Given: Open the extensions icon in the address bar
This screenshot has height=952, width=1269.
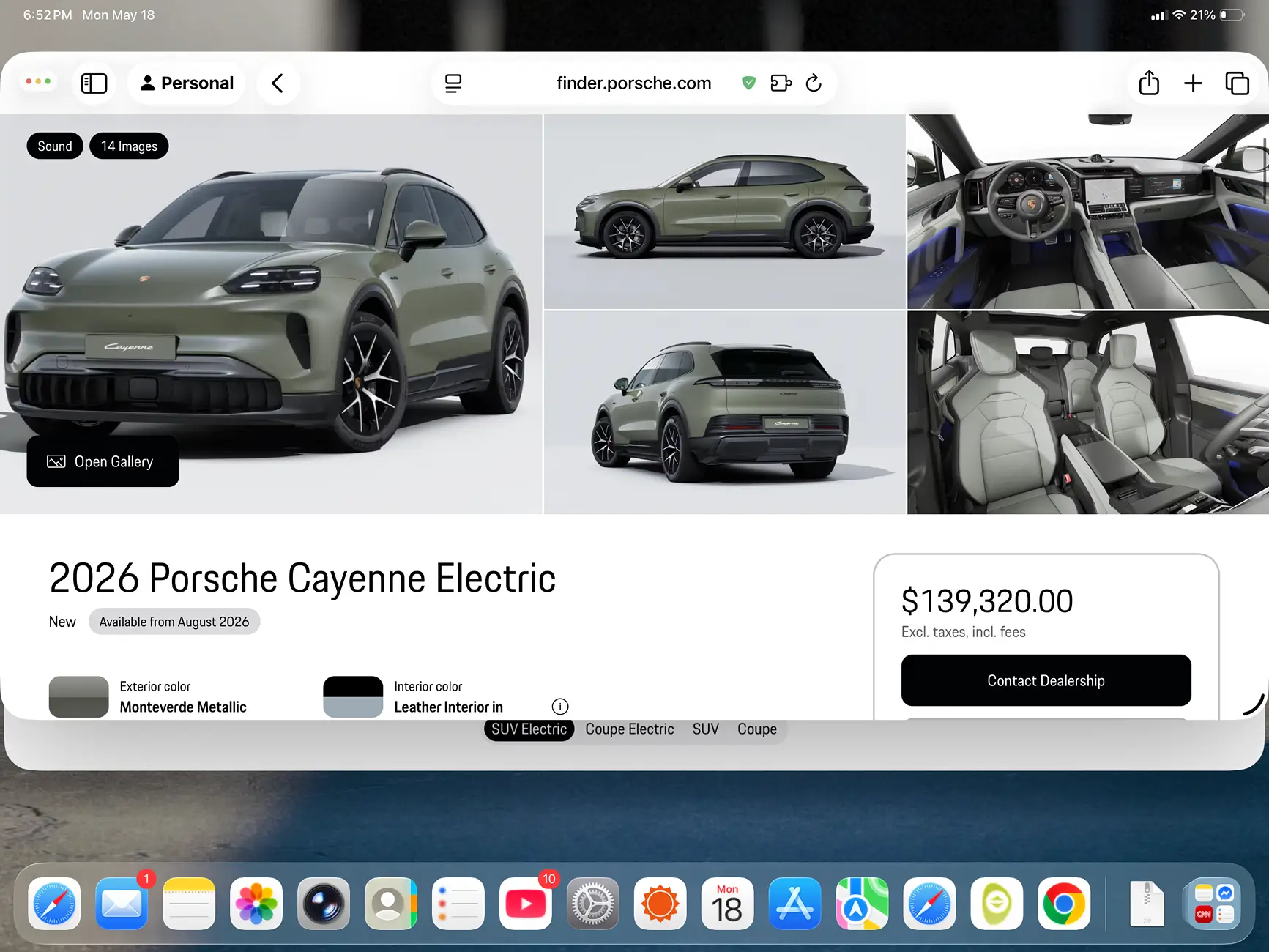Looking at the screenshot, I should [781, 83].
